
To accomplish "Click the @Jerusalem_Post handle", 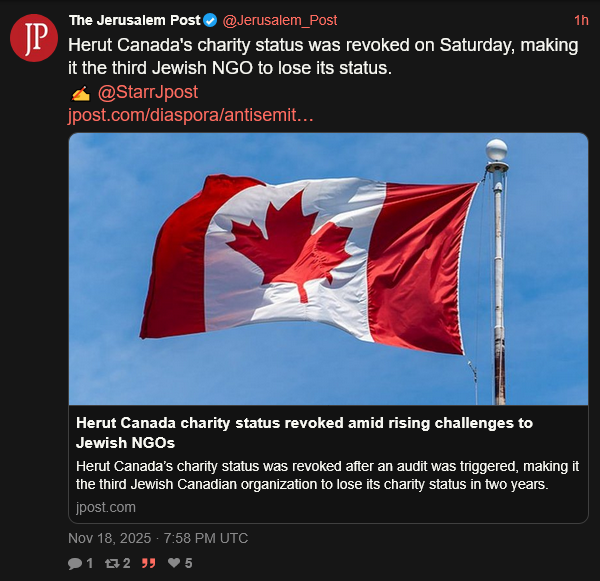I will (279, 20).
